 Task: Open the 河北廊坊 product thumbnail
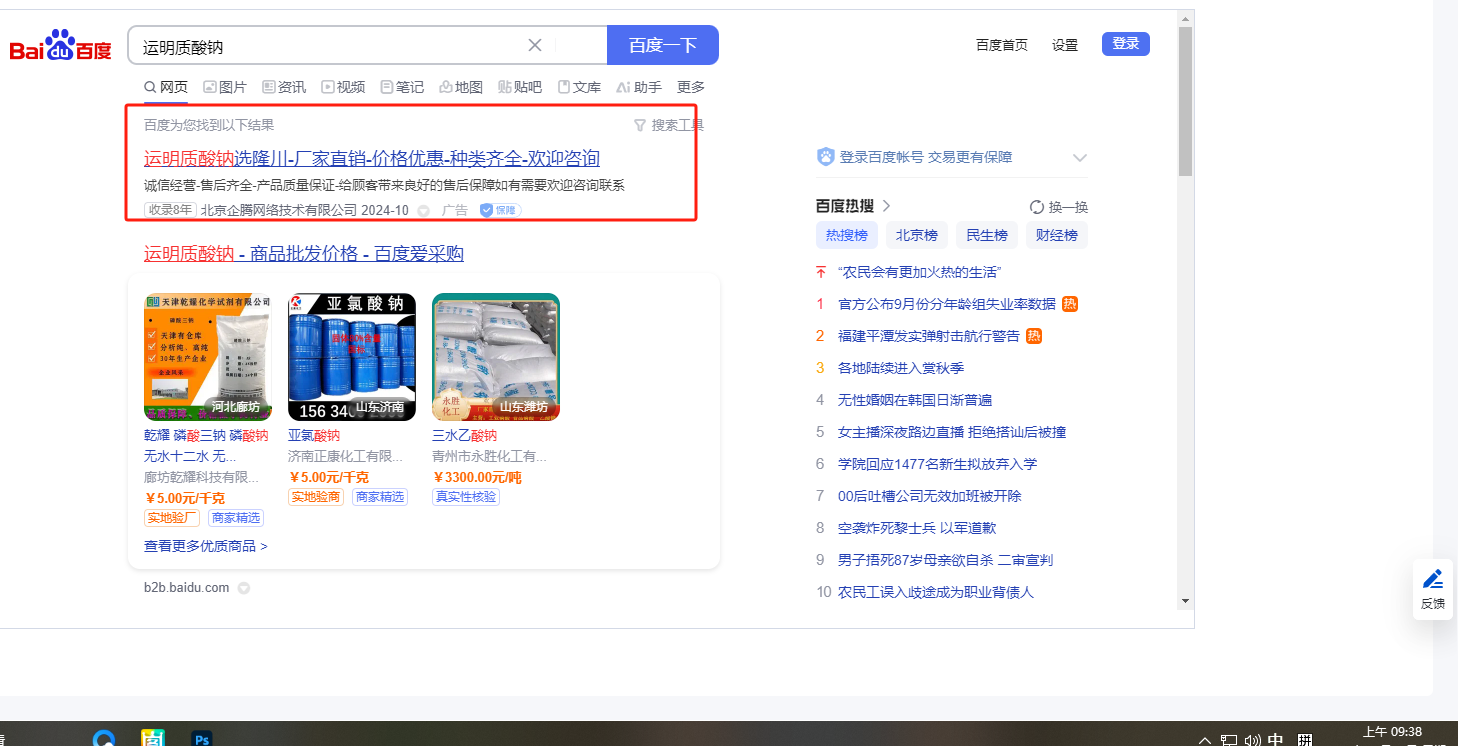(x=208, y=357)
